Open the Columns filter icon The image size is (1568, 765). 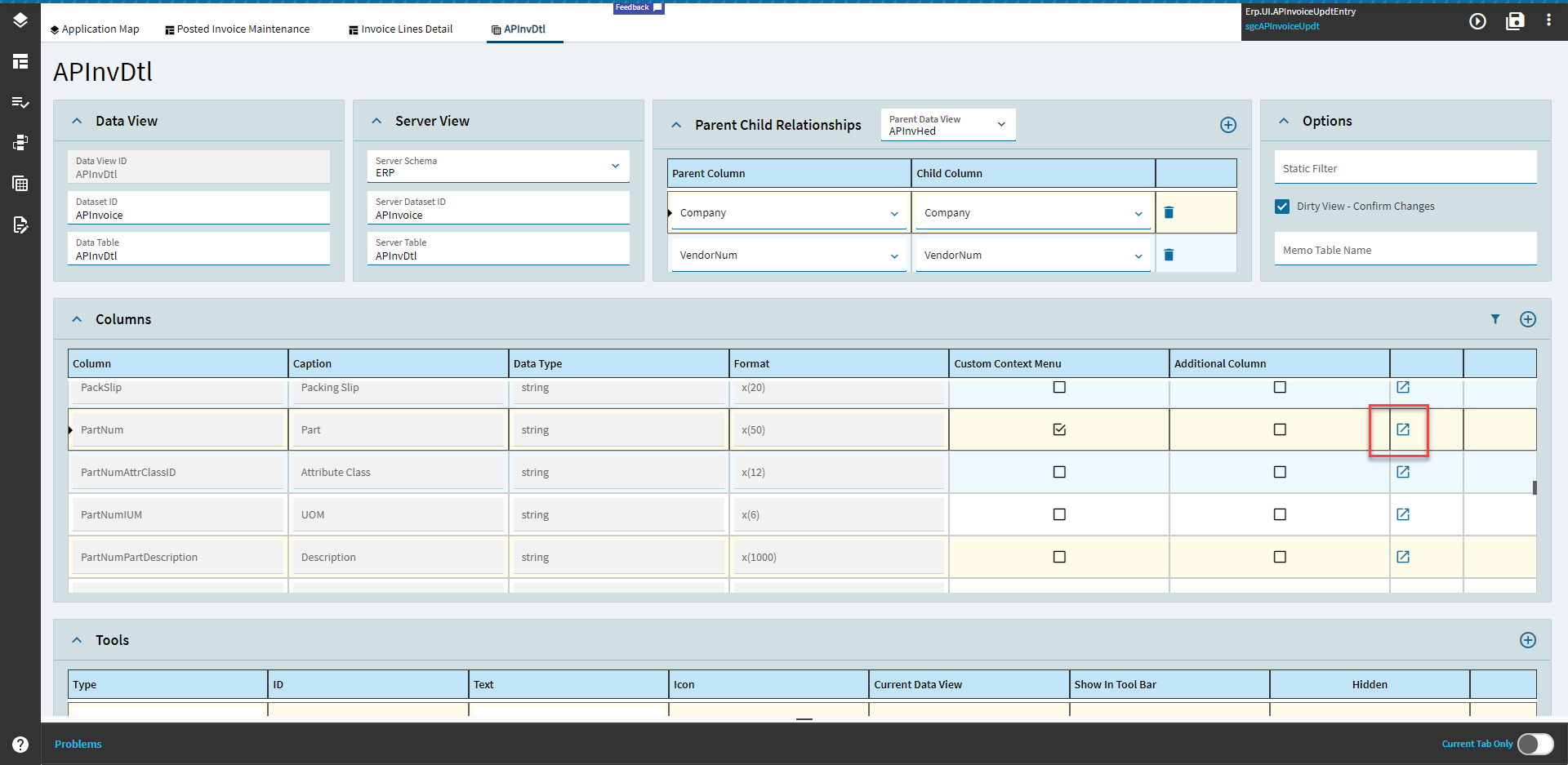(1495, 319)
